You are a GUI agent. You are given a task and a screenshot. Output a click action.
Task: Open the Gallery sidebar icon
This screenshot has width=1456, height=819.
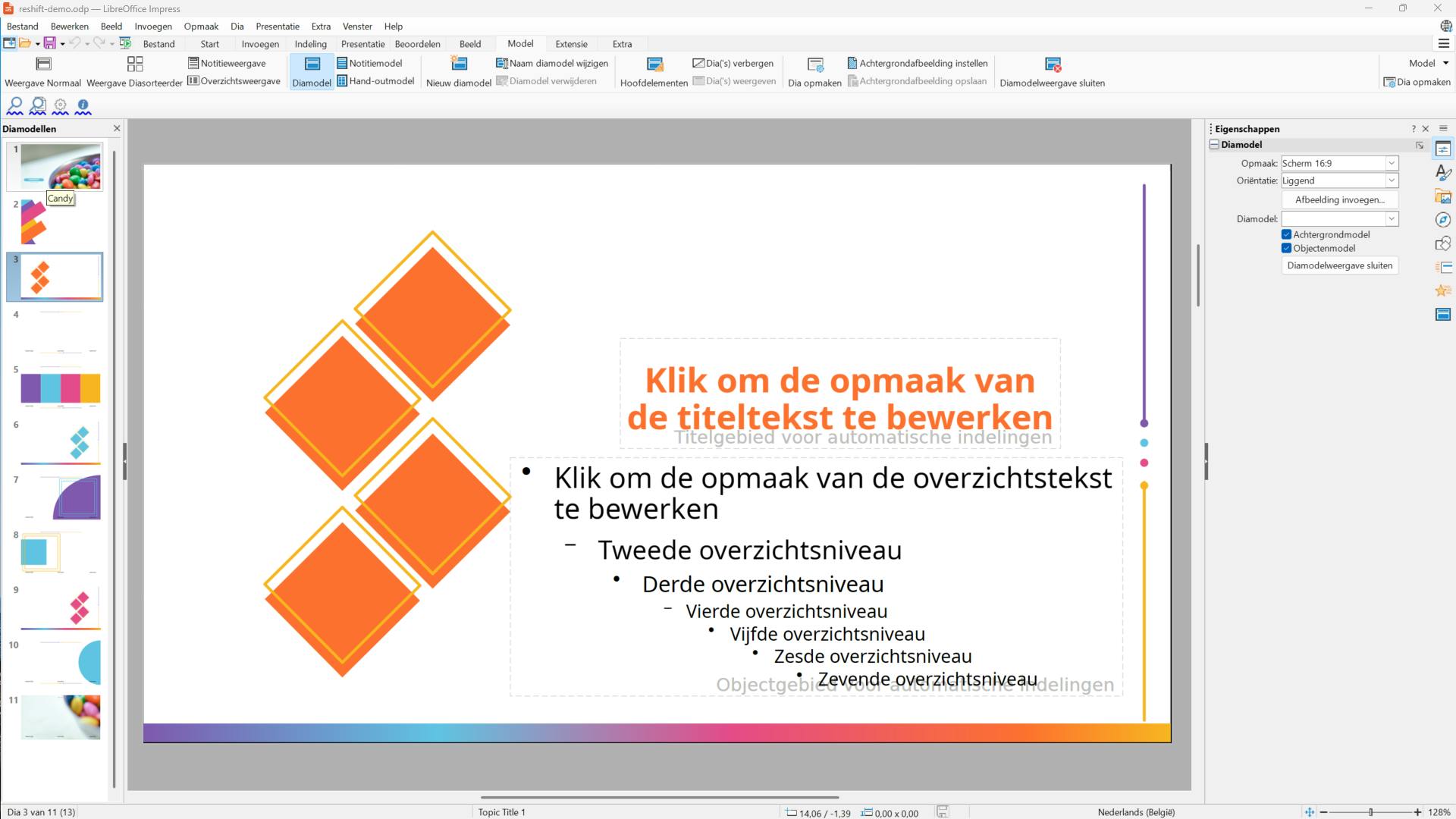(1442, 197)
